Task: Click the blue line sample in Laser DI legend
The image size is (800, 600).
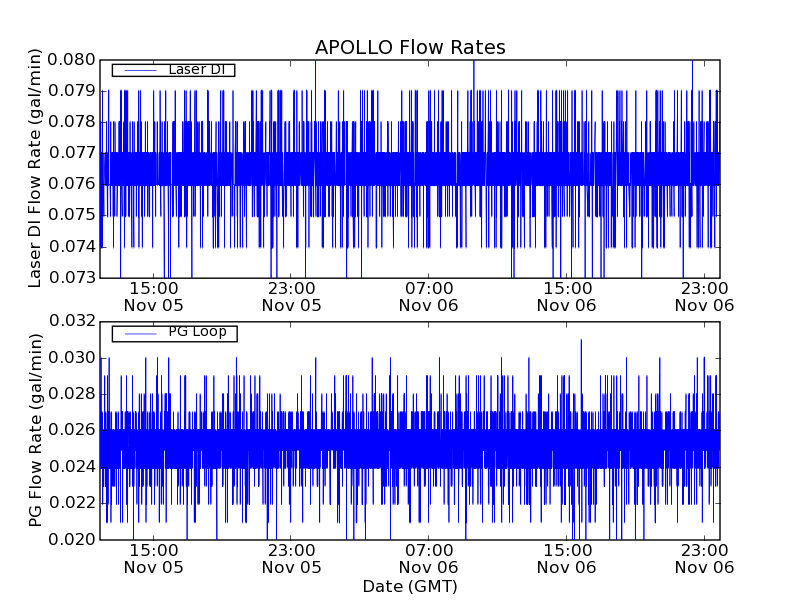Action: pos(137,70)
